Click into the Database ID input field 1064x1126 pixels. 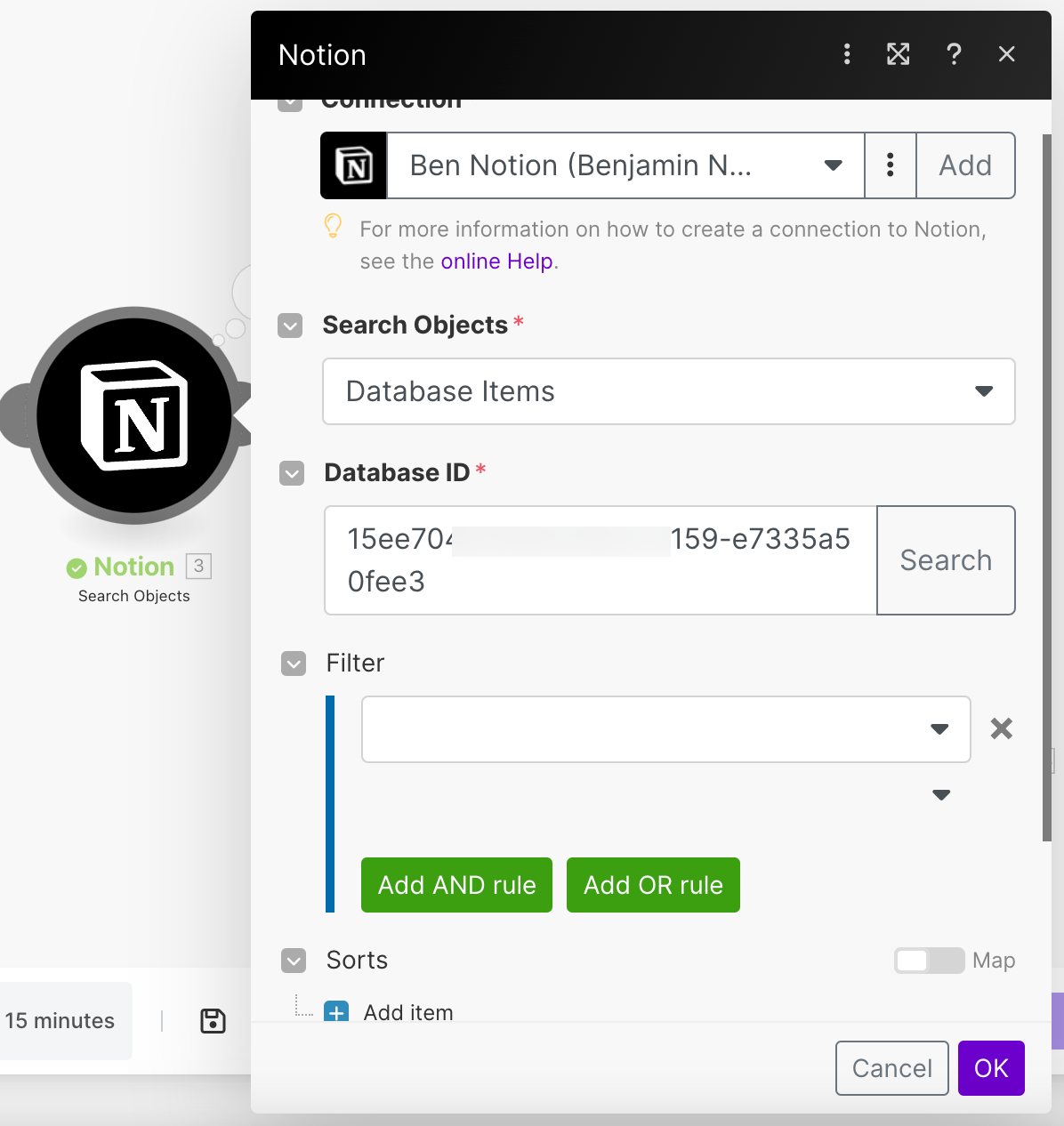601,560
